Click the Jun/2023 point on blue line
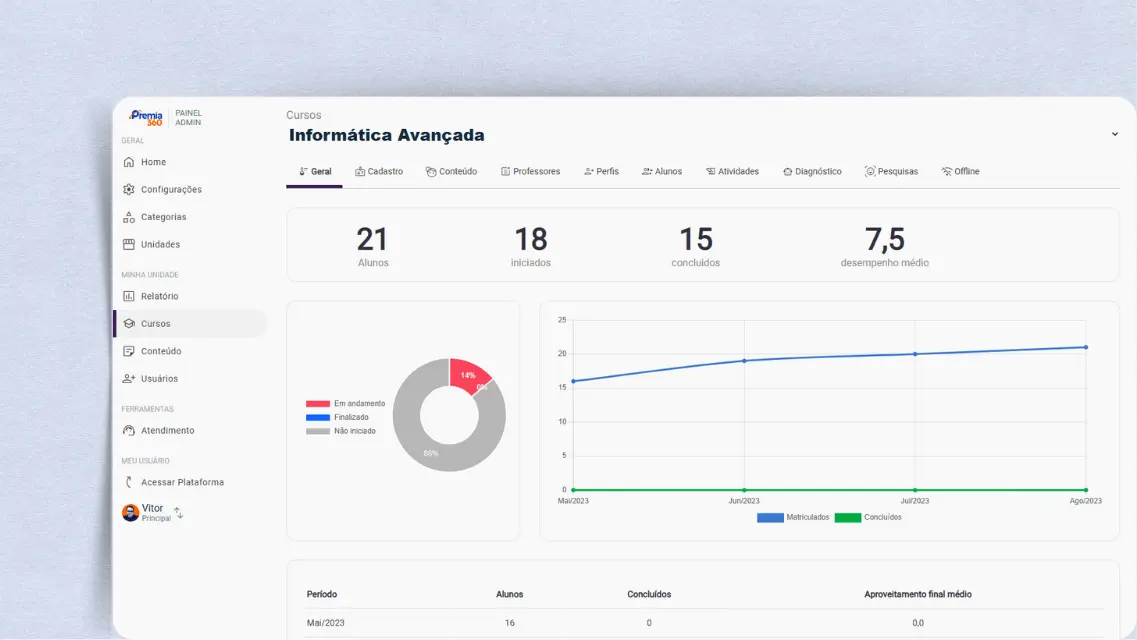1137x640 pixels. tap(744, 361)
